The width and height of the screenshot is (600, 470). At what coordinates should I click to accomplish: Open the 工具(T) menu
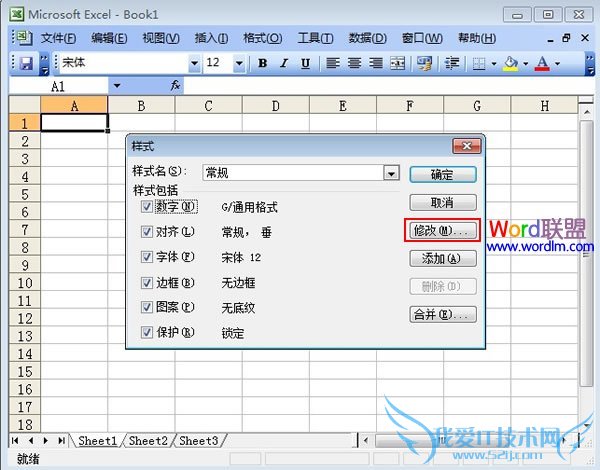pyautogui.click(x=316, y=38)
